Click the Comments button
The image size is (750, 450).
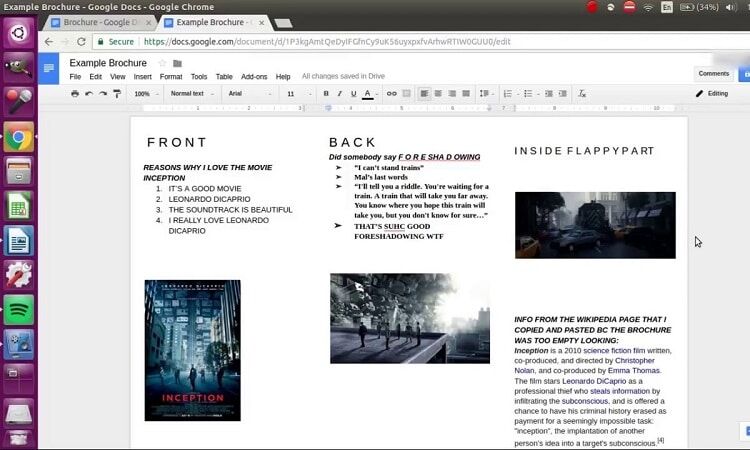pos(714,74)
